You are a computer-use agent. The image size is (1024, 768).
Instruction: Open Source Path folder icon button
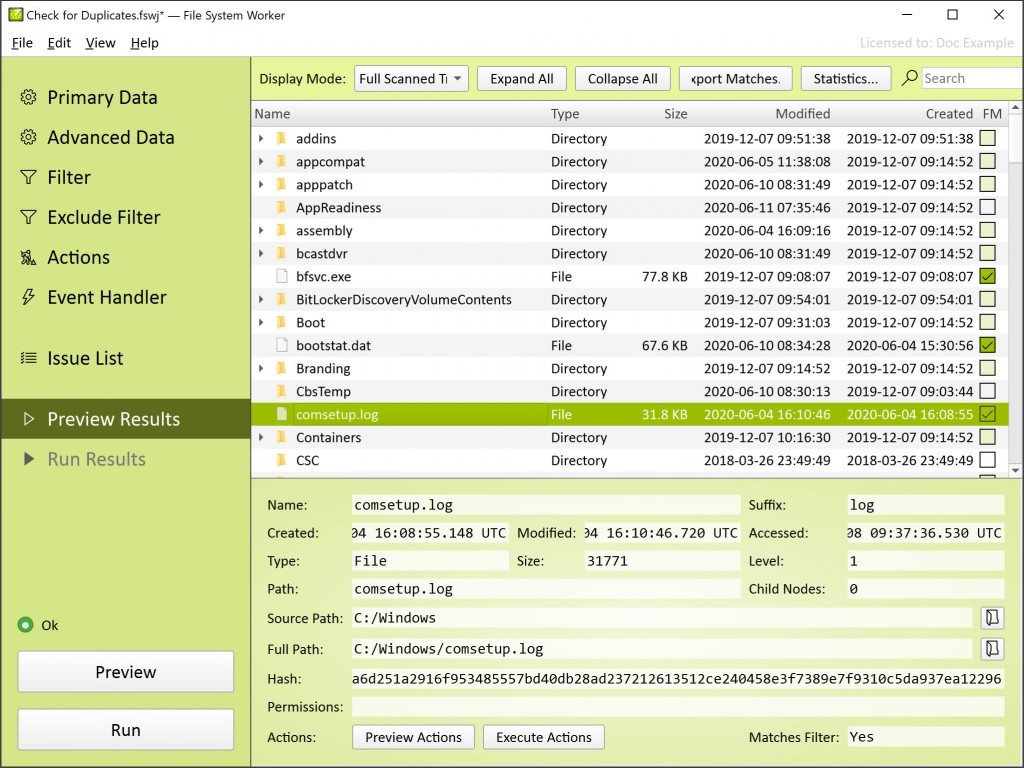992,618
